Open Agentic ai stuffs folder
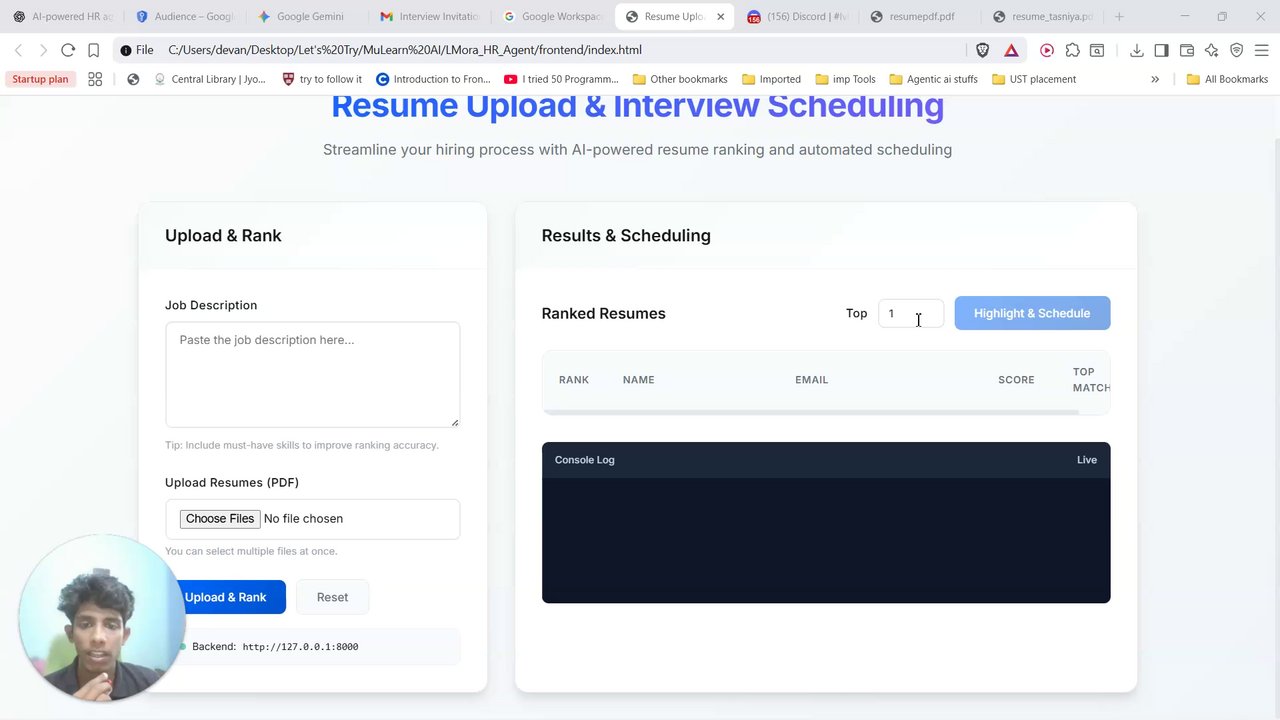The width and height of the screenshot is (1280, 720). pyautogui.click(x=934, y=79)
